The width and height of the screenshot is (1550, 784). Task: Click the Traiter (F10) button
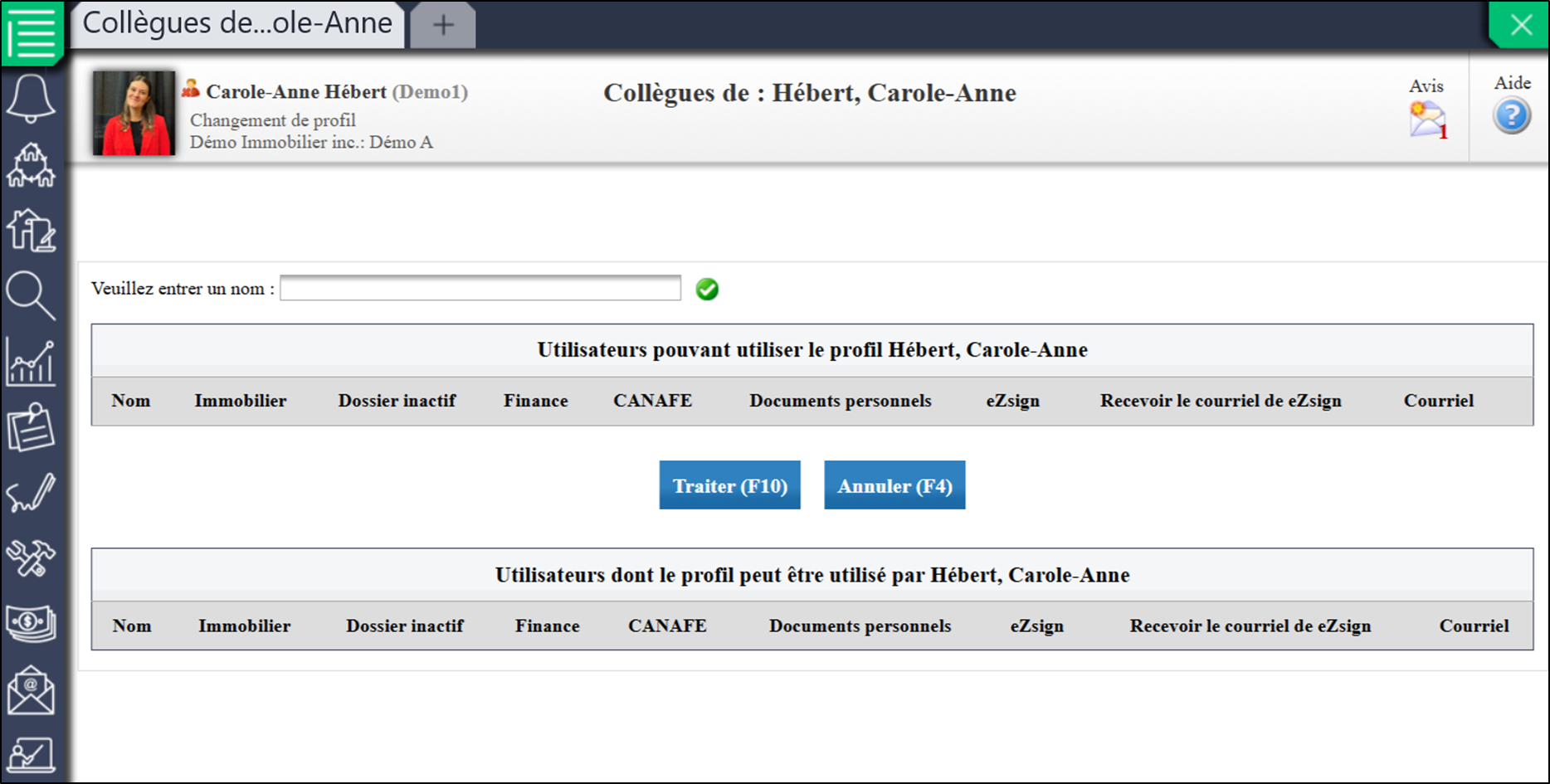tap(730, 485)
